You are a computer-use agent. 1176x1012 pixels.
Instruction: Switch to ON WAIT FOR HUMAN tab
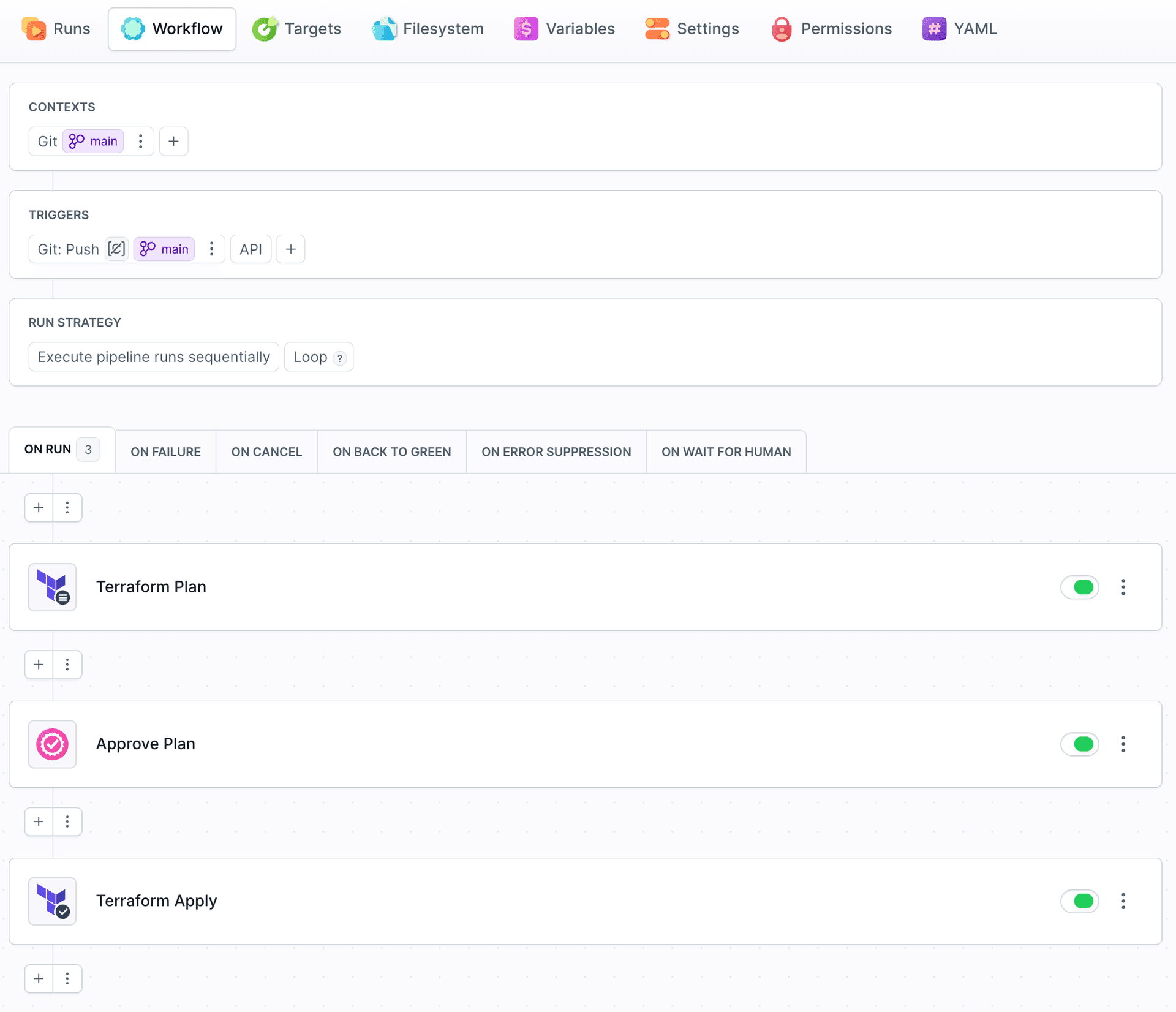point(726,452)
